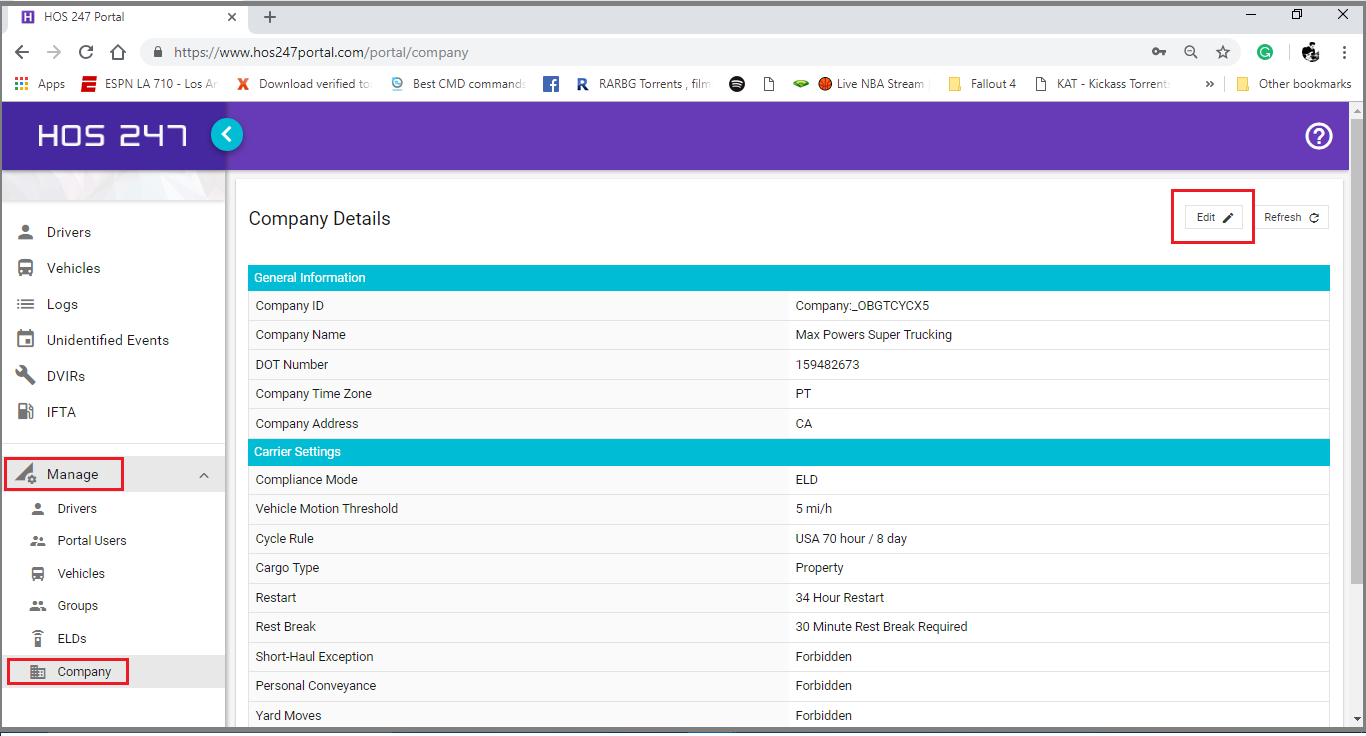Close the HOS 247 Portal tab

(232, 17)
